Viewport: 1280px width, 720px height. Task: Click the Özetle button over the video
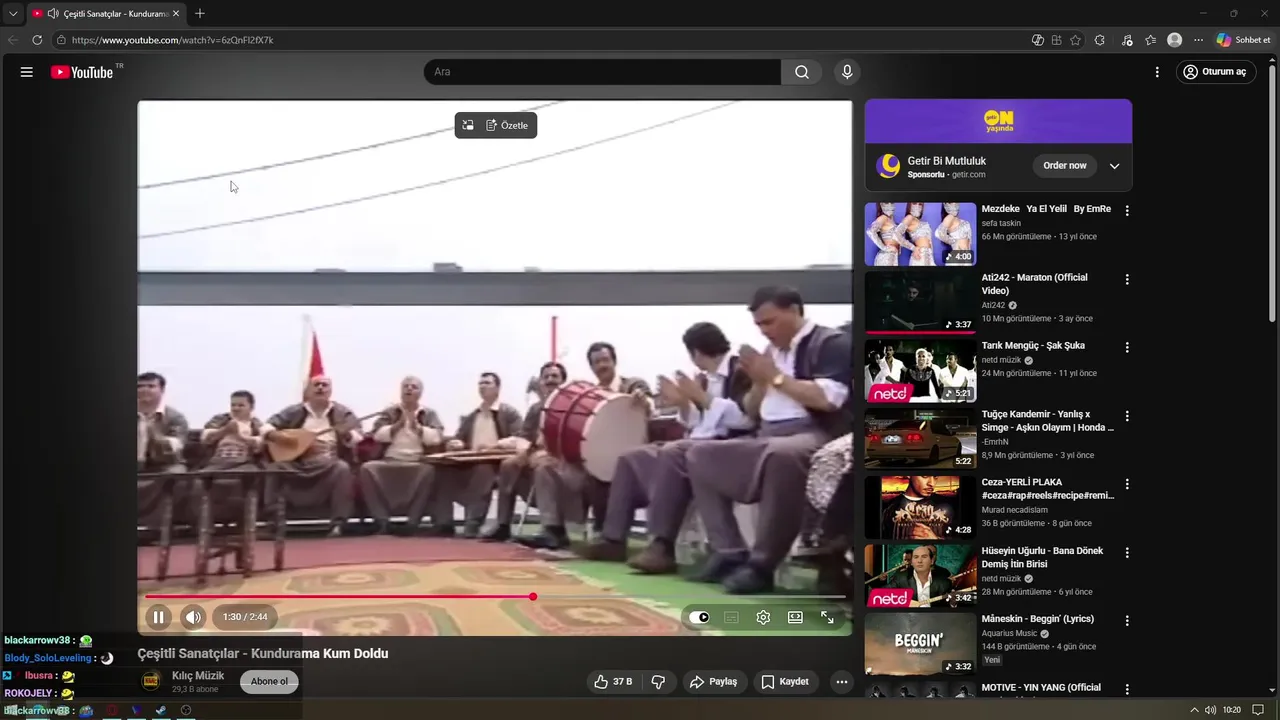(507, 125)
